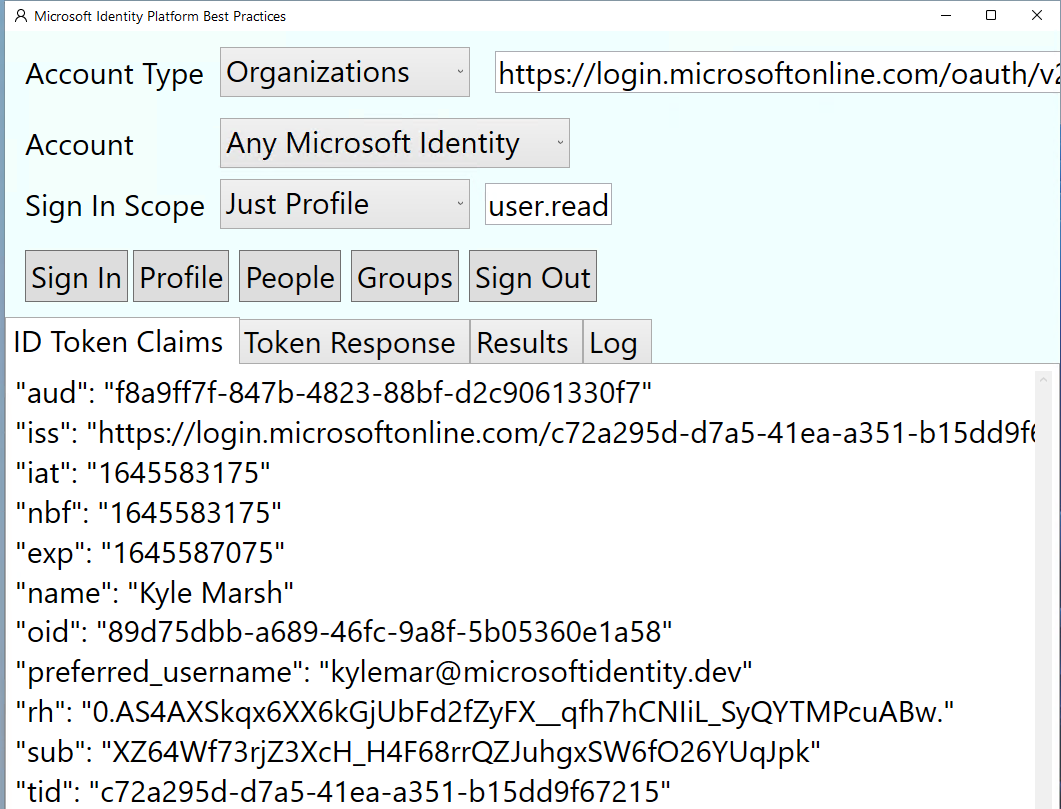The height and width of the screenshot is (809, 1061).
Task: Click the "tid" claim line
Action: tap(343, 790)
